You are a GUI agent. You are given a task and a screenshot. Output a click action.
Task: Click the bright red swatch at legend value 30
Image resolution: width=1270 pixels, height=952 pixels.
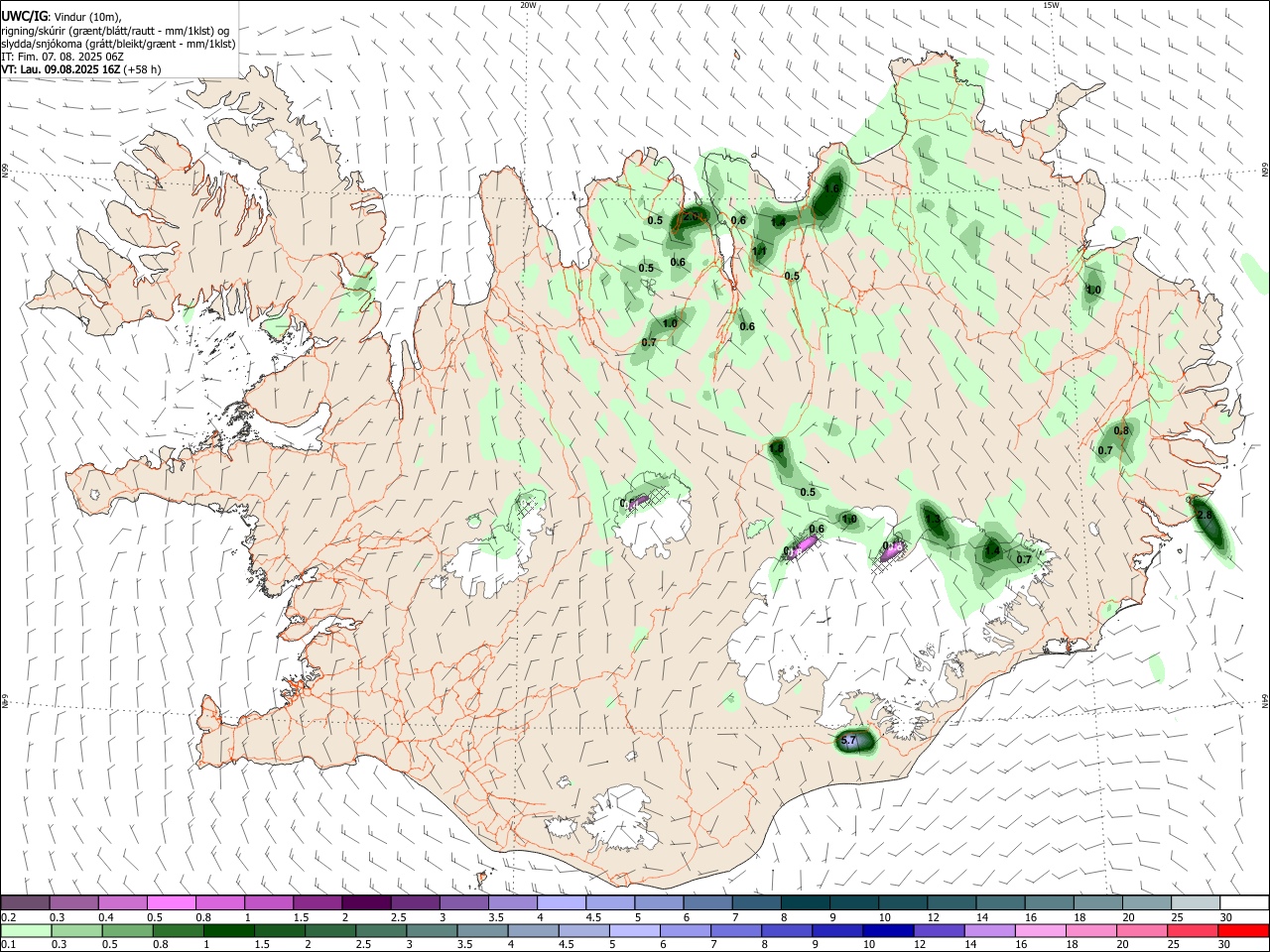pos(1243,931)
